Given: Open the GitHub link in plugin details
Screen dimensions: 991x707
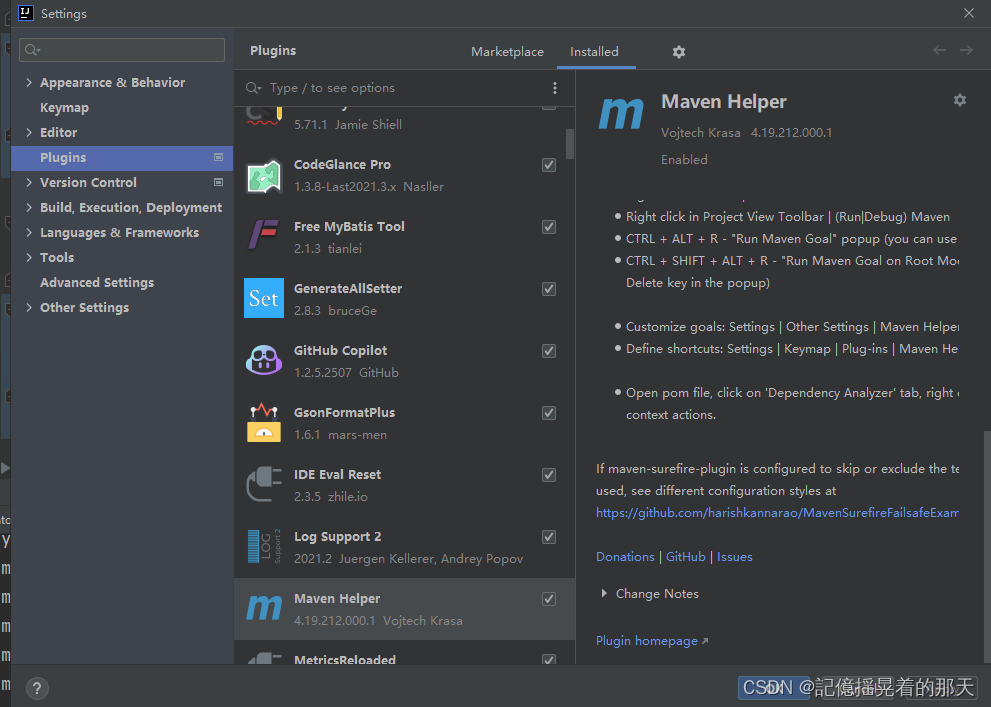Looking at the screenshot, I should [685, 557].
